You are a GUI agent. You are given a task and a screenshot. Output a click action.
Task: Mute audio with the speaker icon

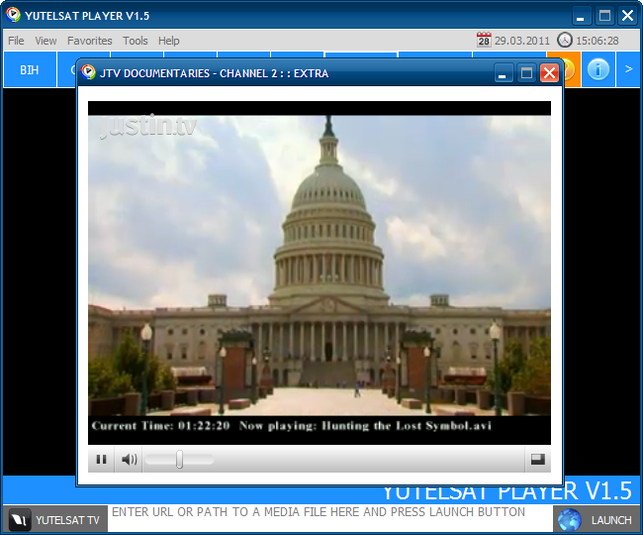[x=129, y=460]
